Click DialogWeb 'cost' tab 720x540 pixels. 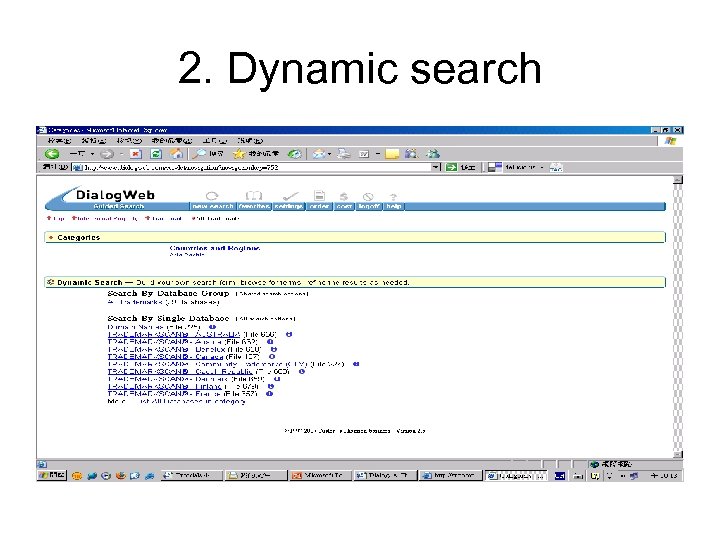[x=344, y=207]
